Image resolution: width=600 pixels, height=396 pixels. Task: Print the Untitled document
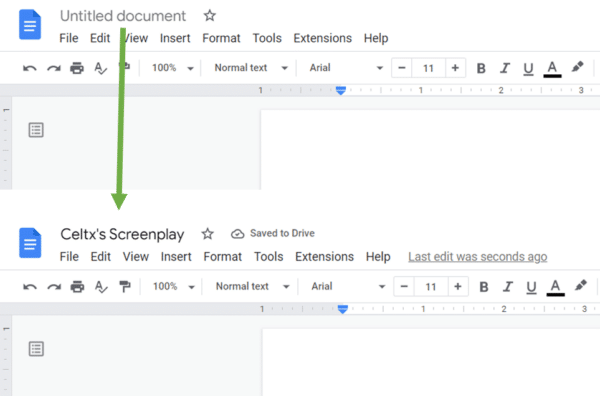click(x=77, y=68)
